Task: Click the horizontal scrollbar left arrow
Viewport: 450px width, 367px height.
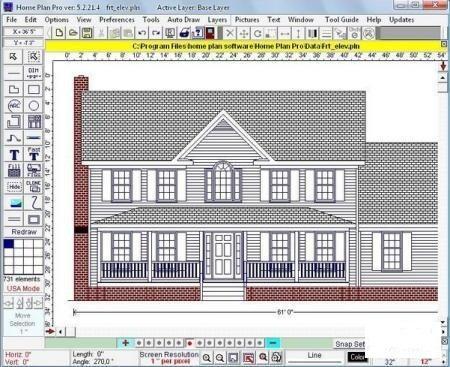Action: point(60,332)
